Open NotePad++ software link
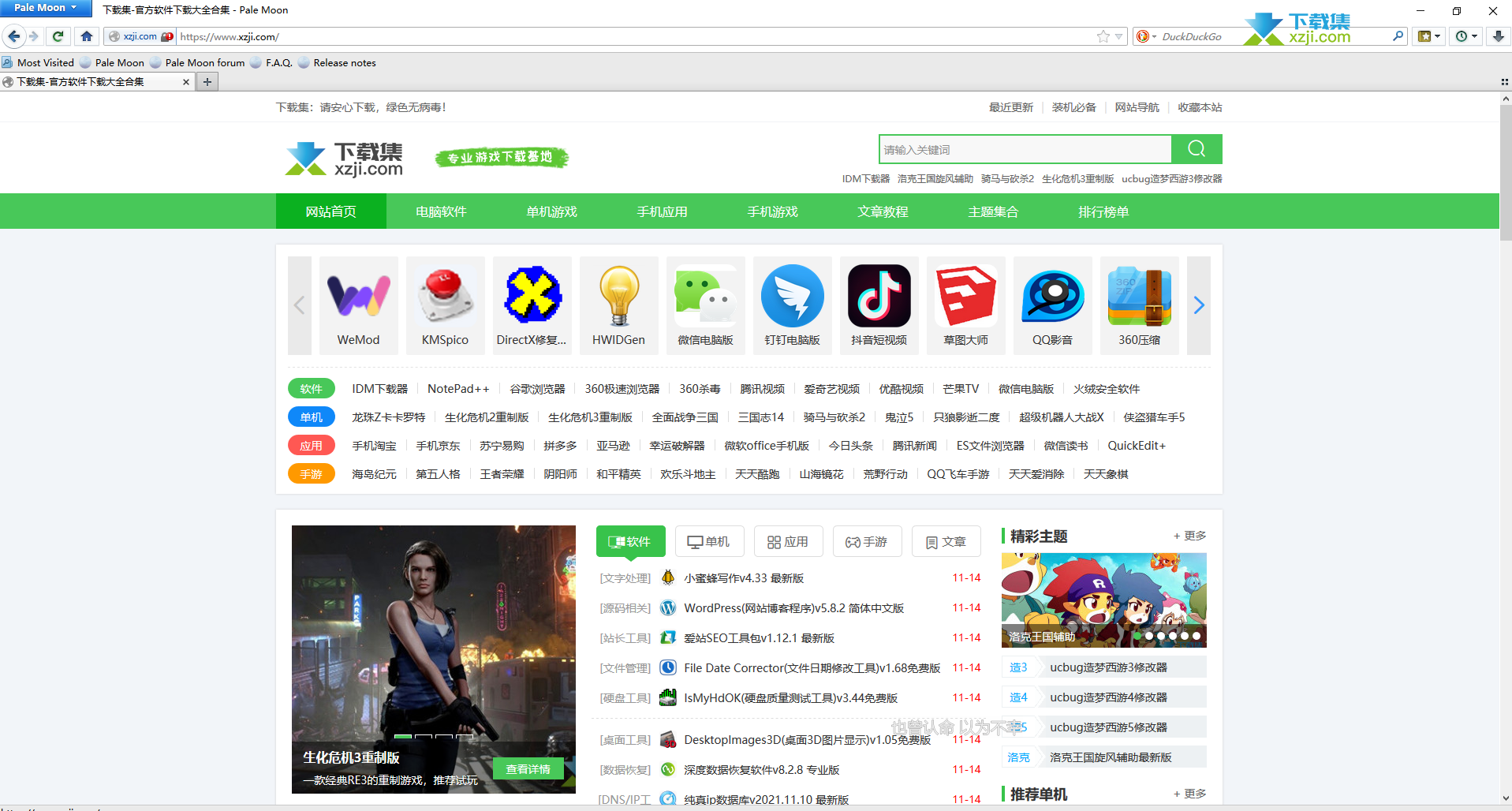 pyautogui.click(x=458, y=389)
